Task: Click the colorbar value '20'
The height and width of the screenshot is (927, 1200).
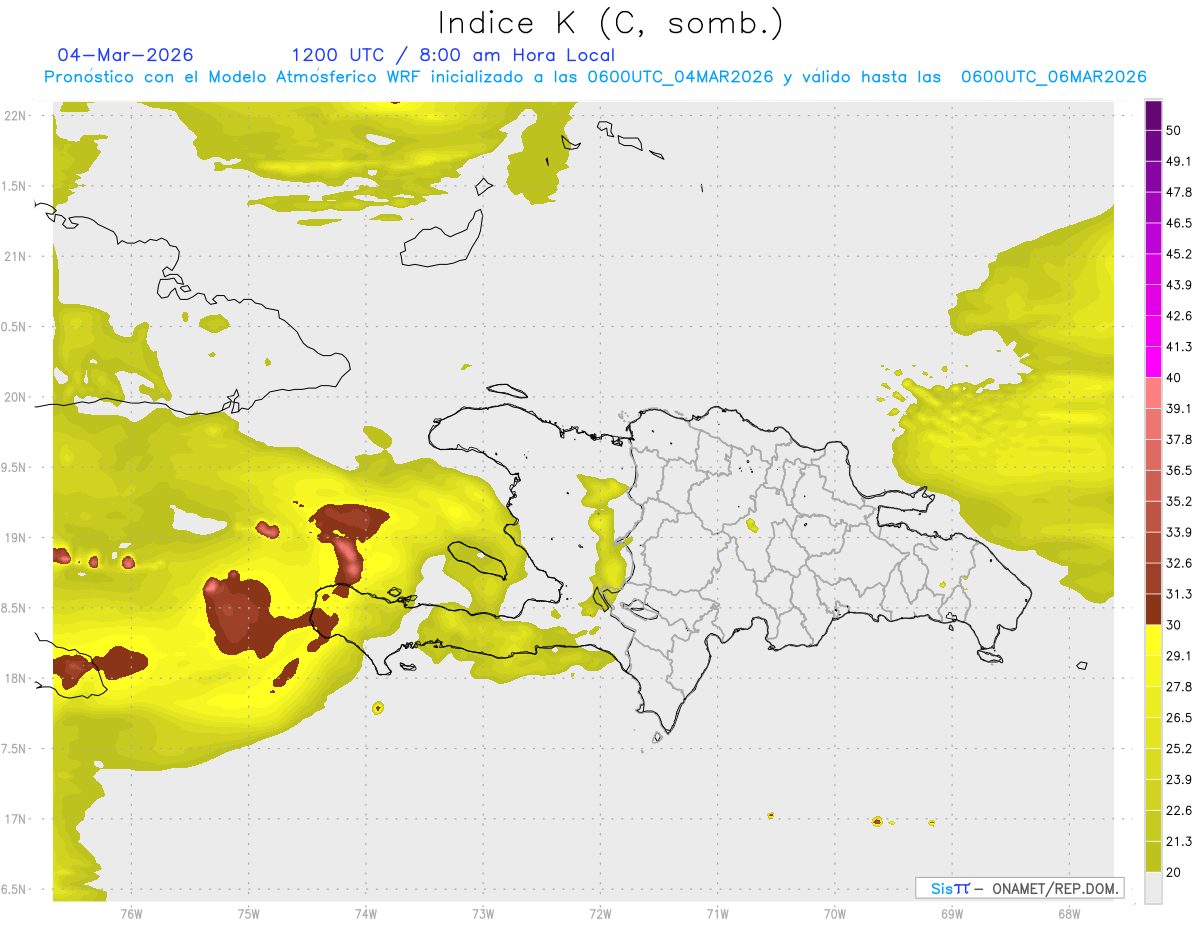Action: pos(1174,873)
